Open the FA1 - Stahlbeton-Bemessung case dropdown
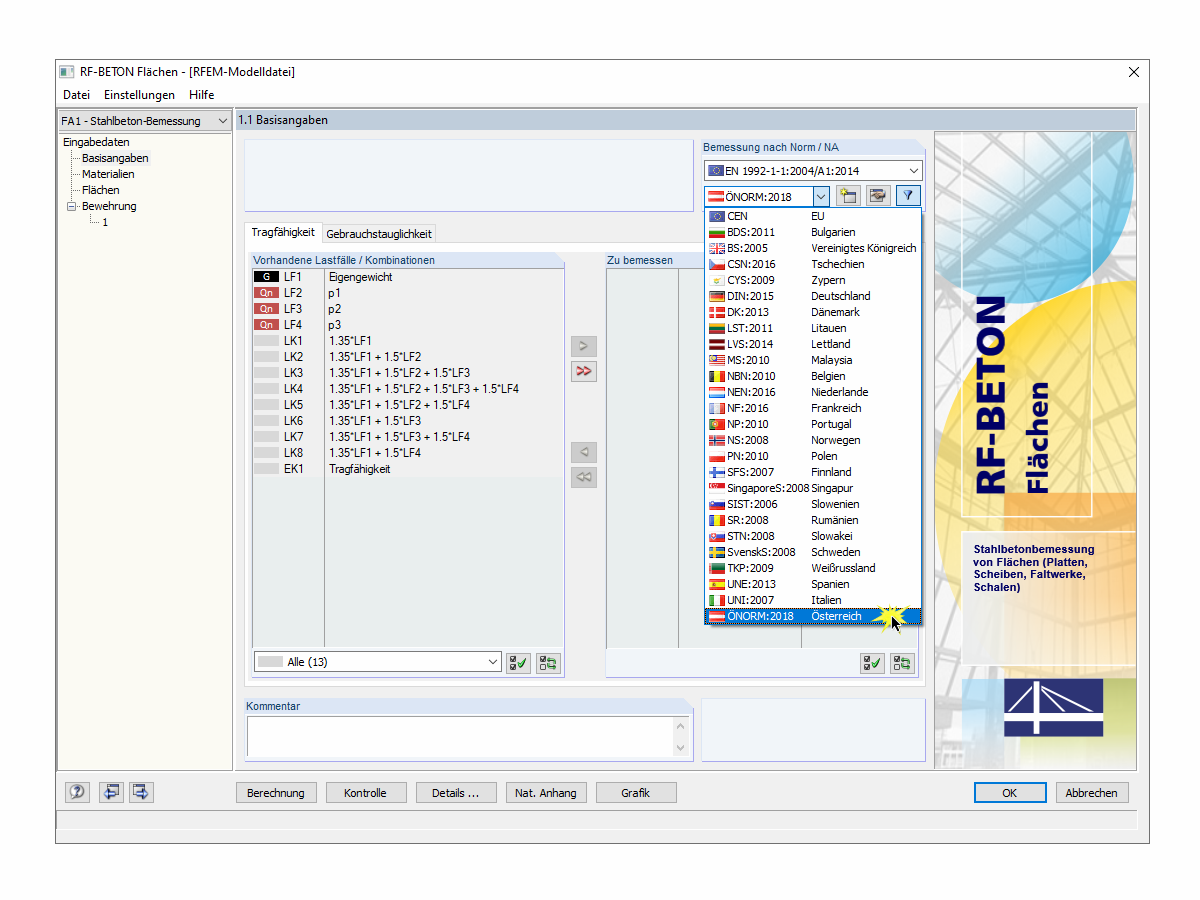This screenshot has height=900, width=1200. [x=145, y=121]
